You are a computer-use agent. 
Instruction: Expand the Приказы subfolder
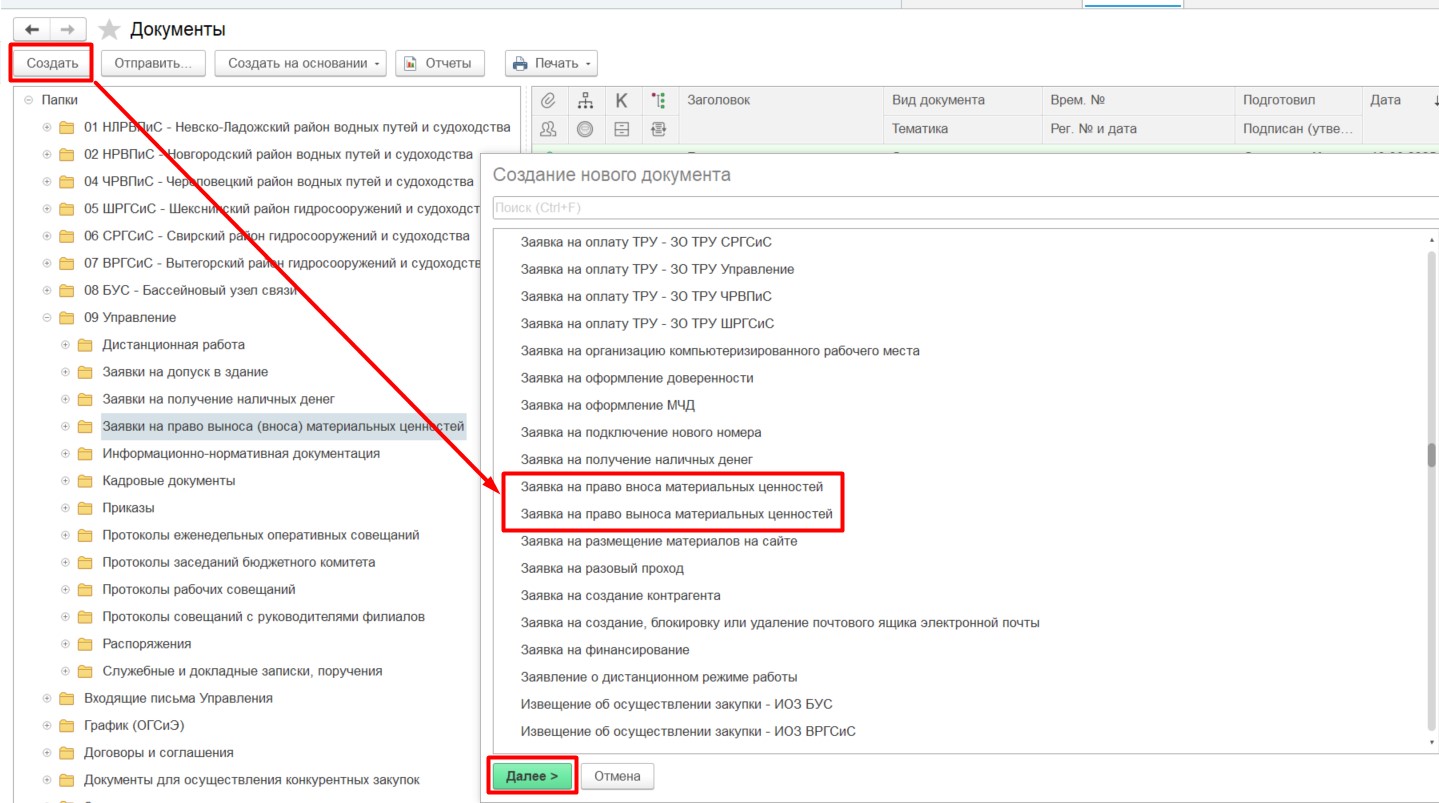[x=65, y=508]
